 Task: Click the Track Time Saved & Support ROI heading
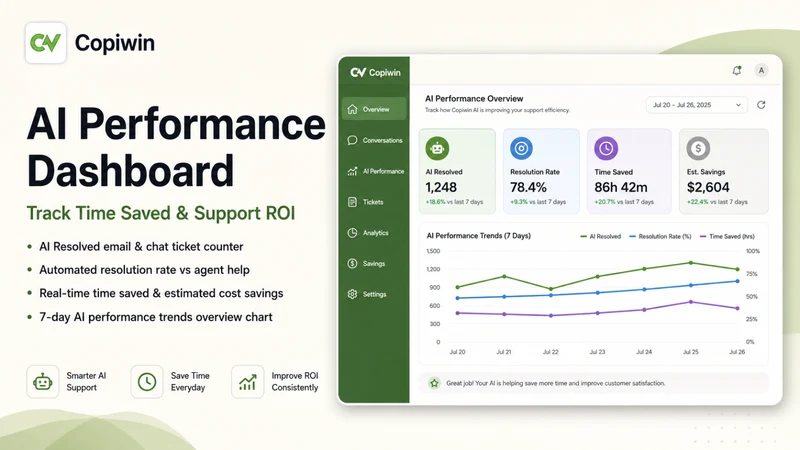[161, 213]
